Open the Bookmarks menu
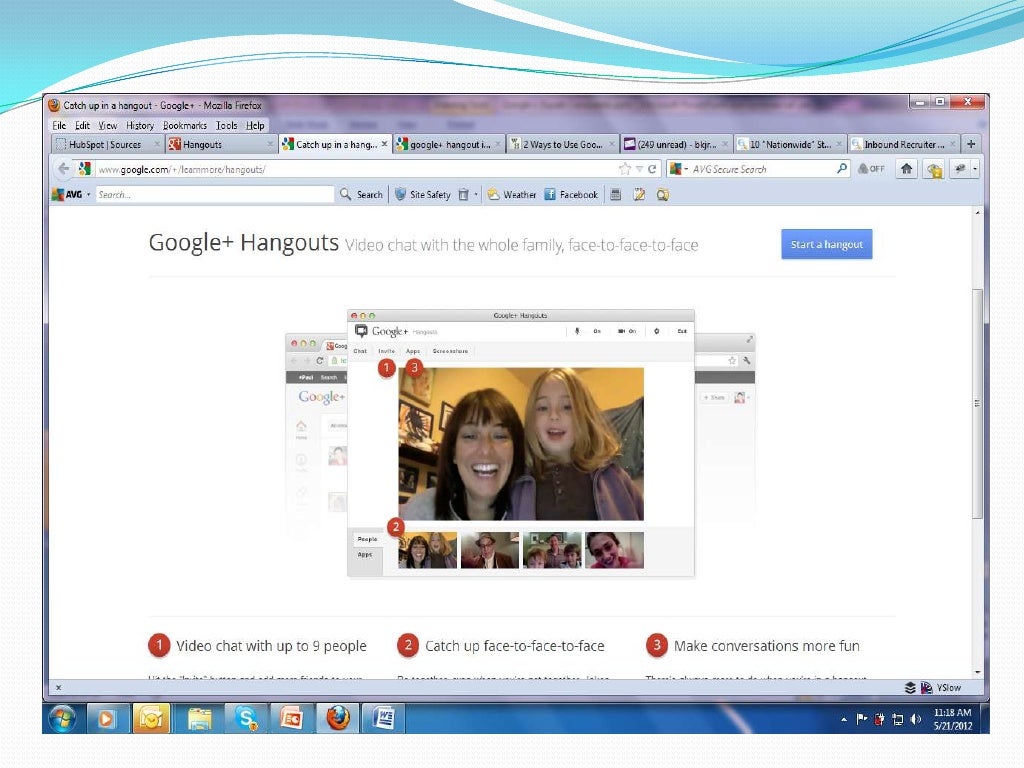The height and width of the screenshot is (768, 1024). pyautogui.click(x=185, y=125)
